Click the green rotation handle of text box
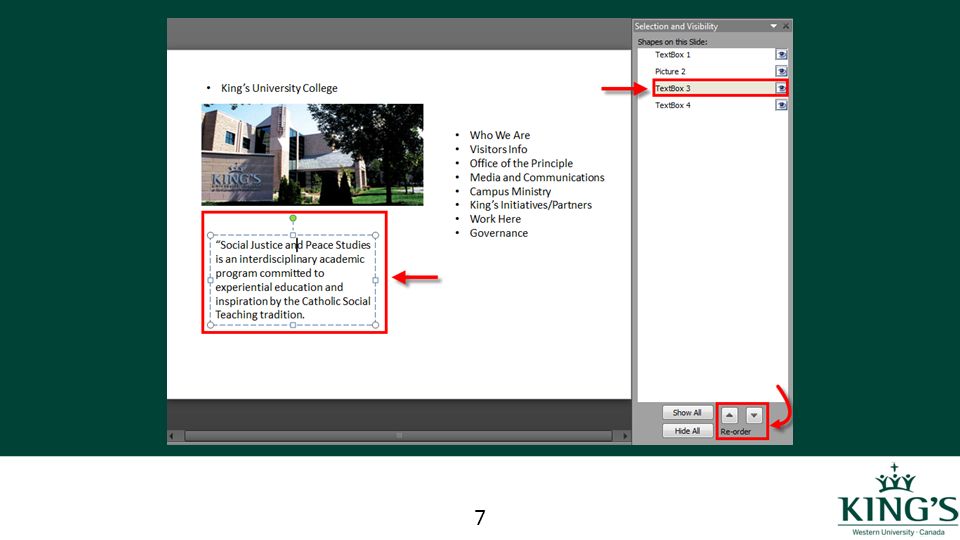The height and width of the screenshot is (540, 960). (293, 218)
